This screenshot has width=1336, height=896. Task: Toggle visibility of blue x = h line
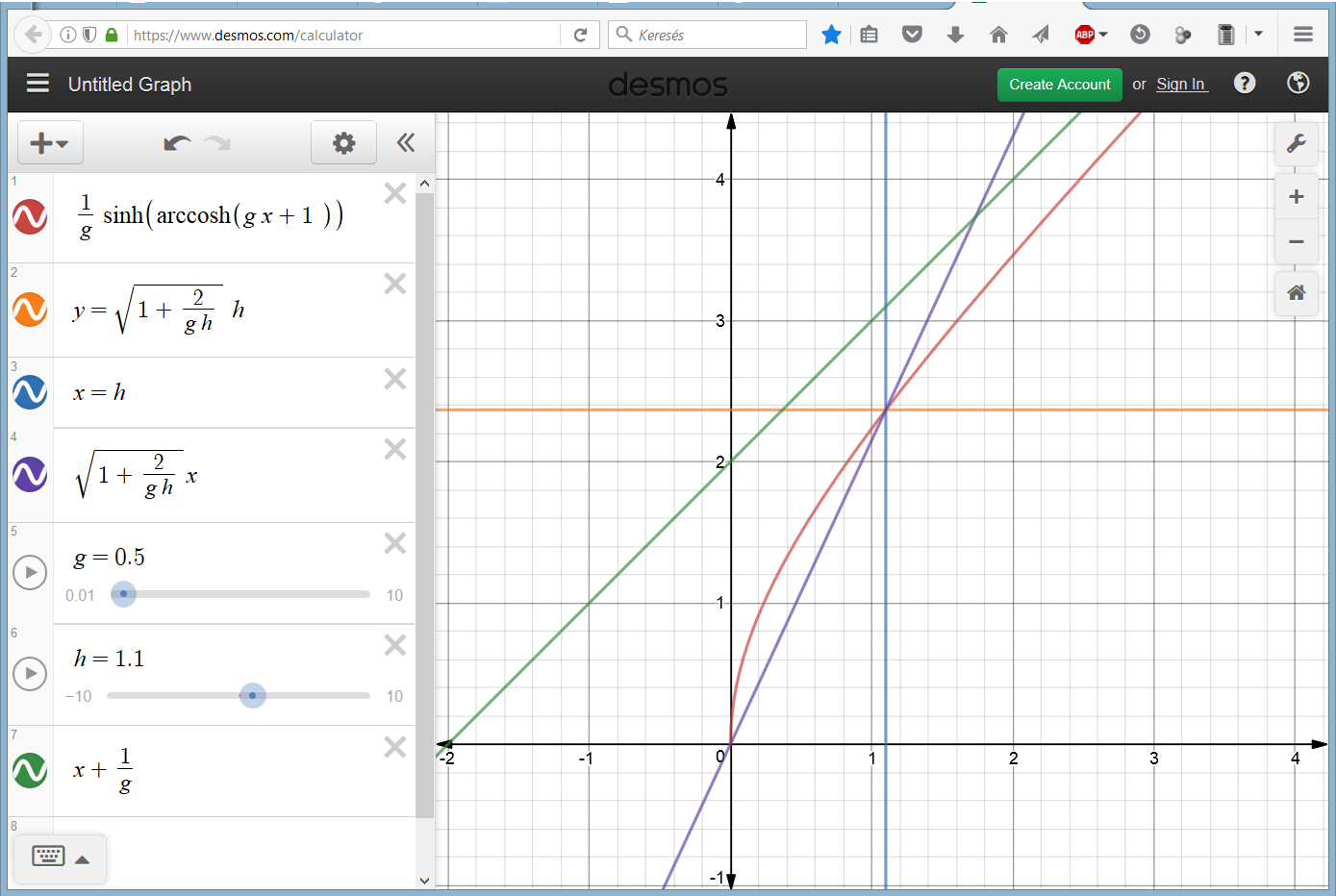[30, 392]
